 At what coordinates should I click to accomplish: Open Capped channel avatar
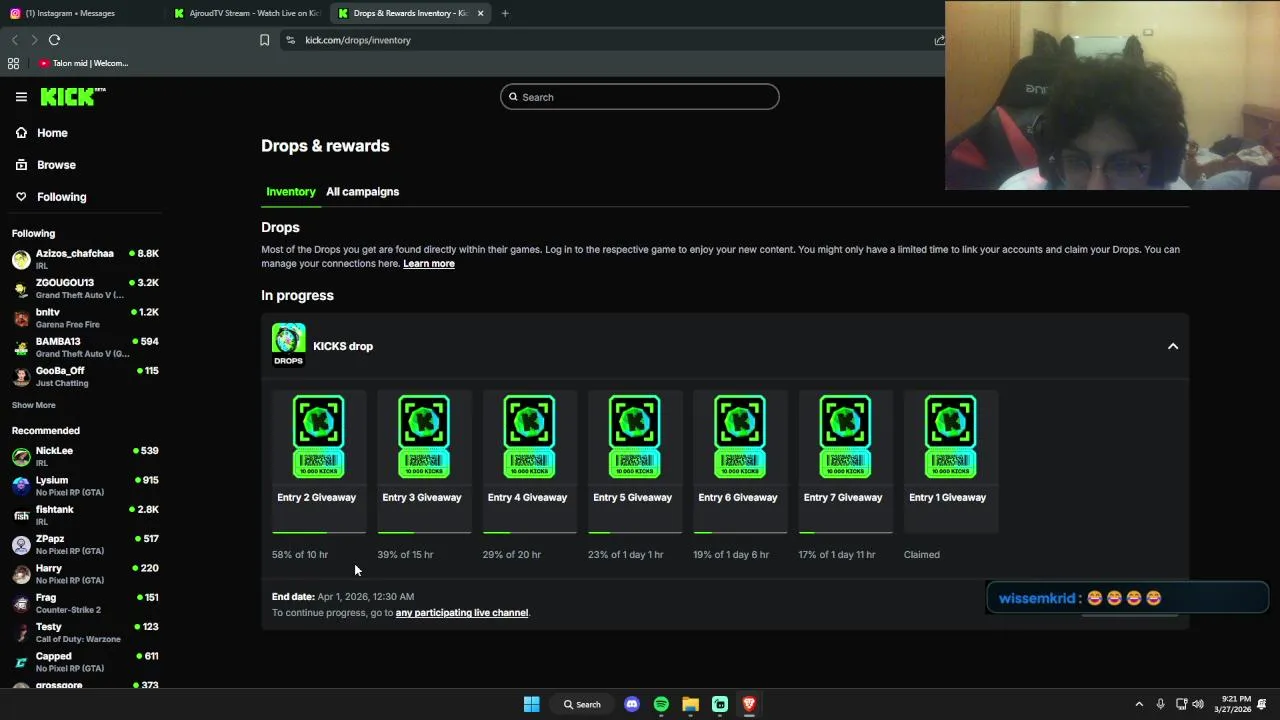click(x=21, y=662)
